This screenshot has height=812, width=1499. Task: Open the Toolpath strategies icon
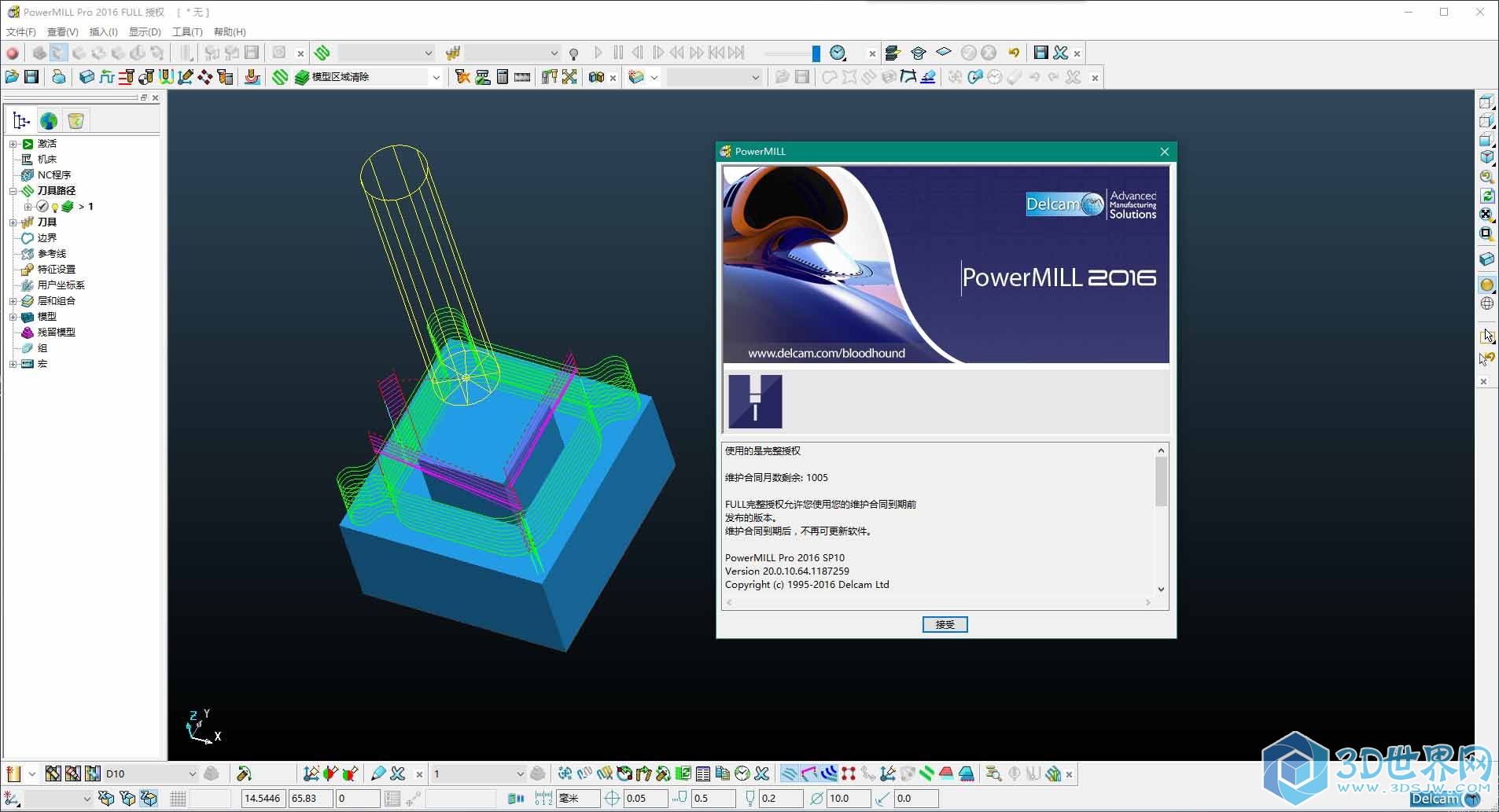pyautogui.click(x=281, y=77)
